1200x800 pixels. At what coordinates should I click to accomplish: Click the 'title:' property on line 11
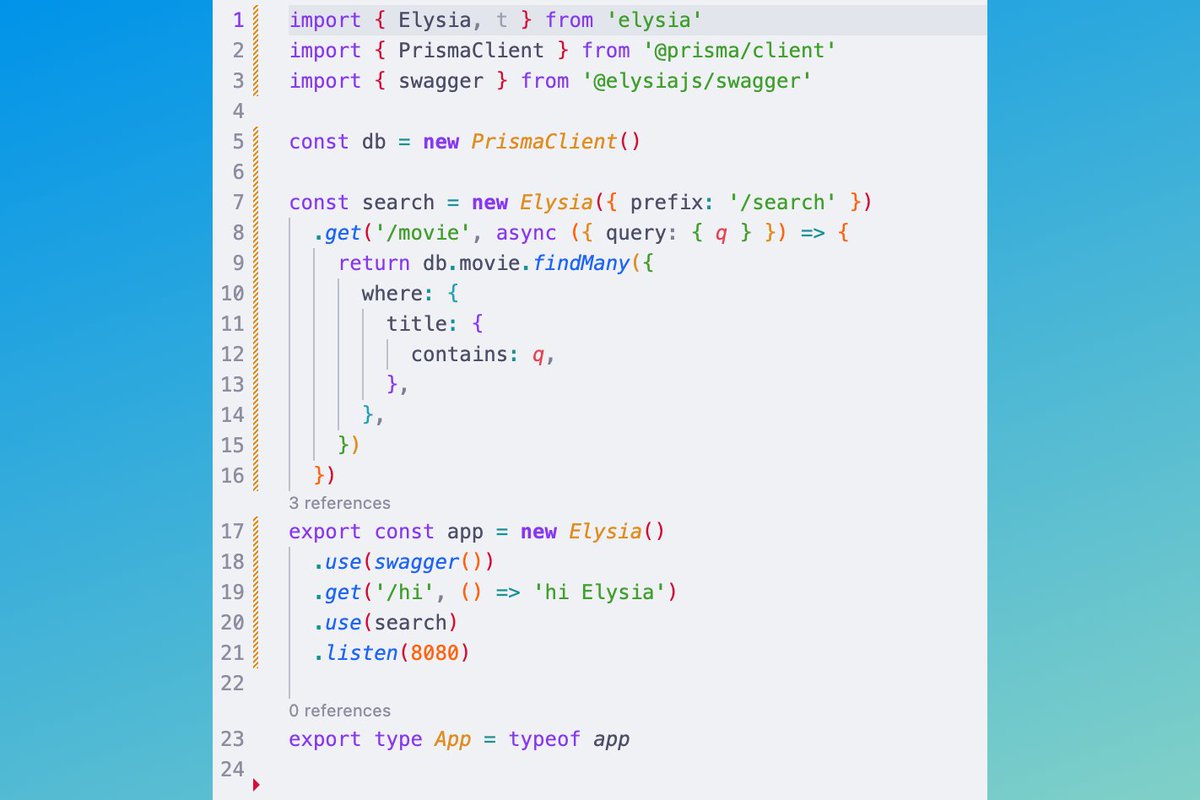[423, 324]
